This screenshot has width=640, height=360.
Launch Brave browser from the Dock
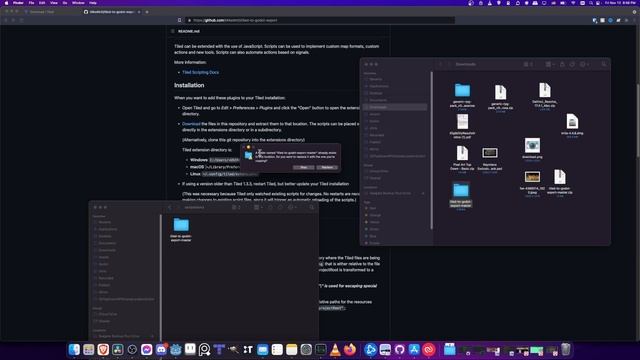click(x=103, y=350)
